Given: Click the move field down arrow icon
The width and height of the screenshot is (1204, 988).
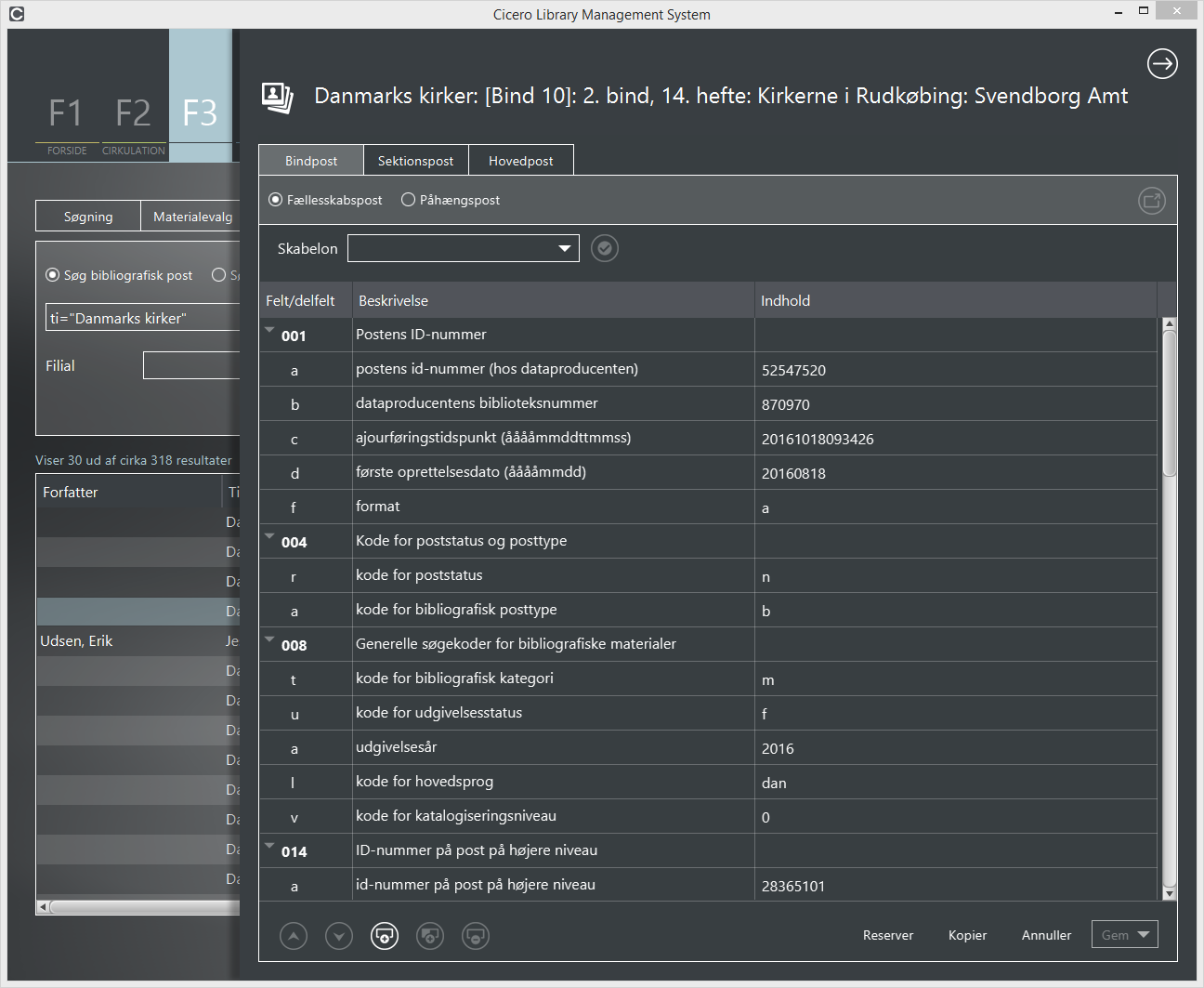Looking at the screenshot, I should [339, 936].
